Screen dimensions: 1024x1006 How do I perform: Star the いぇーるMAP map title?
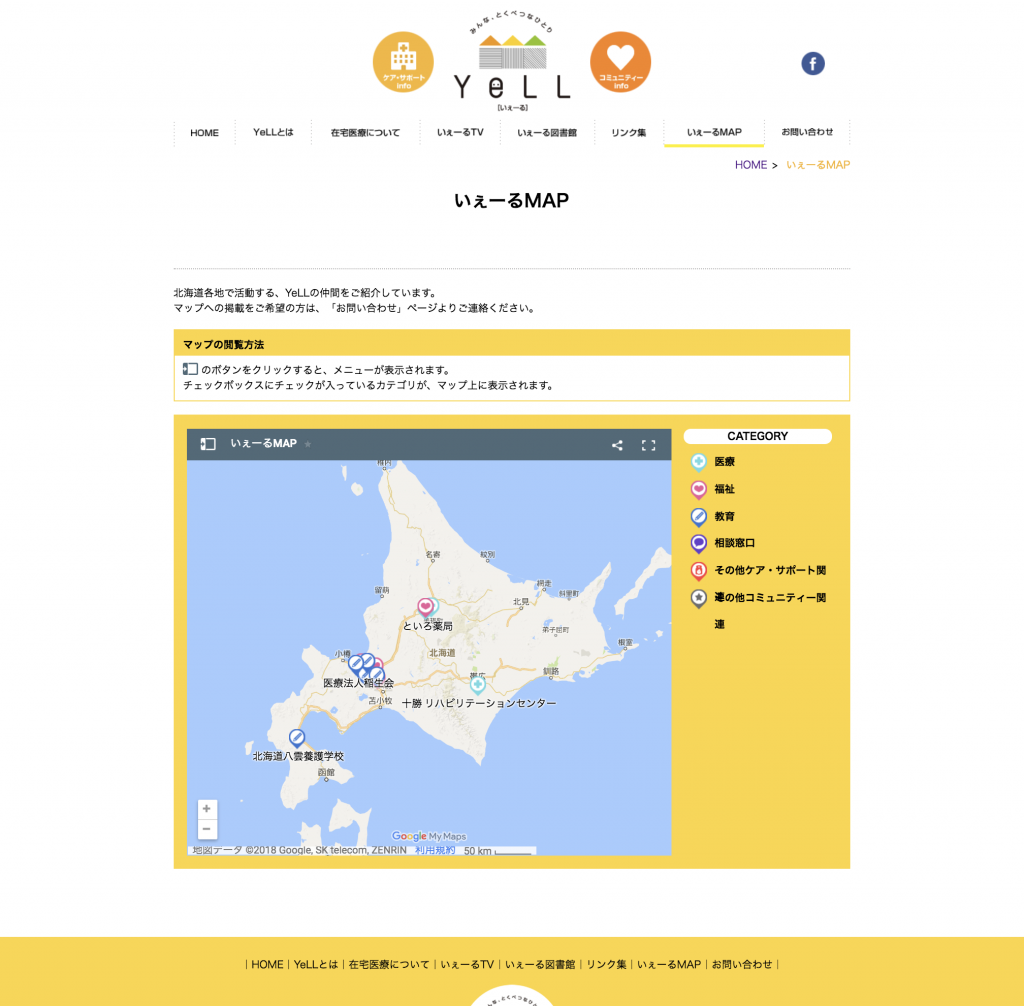(308, 444)
